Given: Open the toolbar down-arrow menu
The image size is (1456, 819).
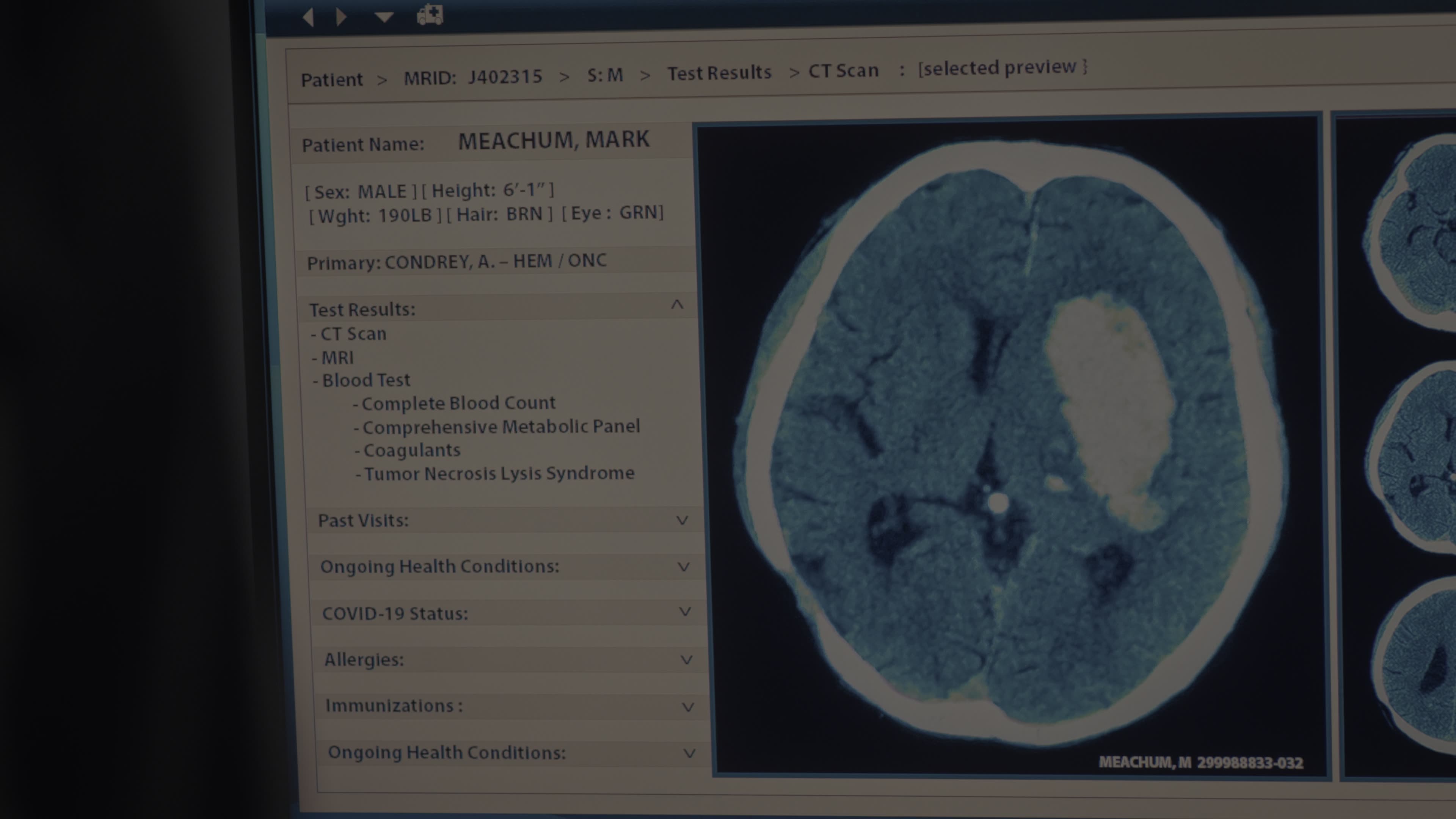Looking at the screenshot, I should (x=384, y=17).
